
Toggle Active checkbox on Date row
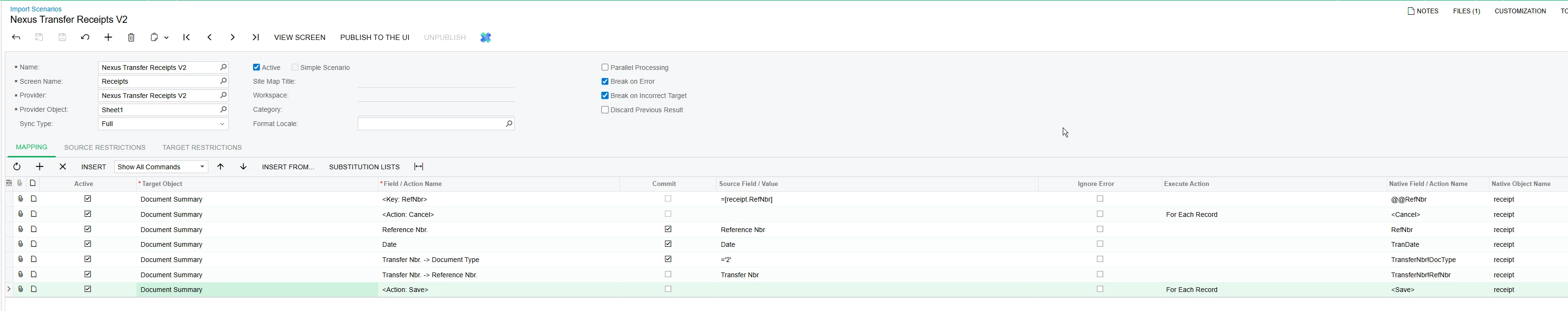pyautogui.click(x=88, y=244)
